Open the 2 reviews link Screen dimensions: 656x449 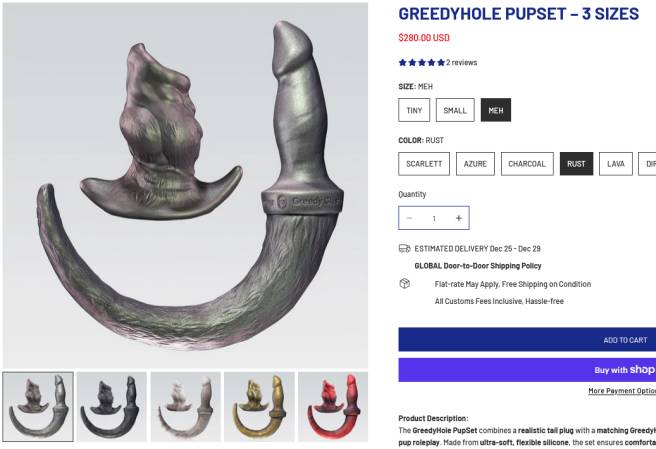tap(461, 63)
